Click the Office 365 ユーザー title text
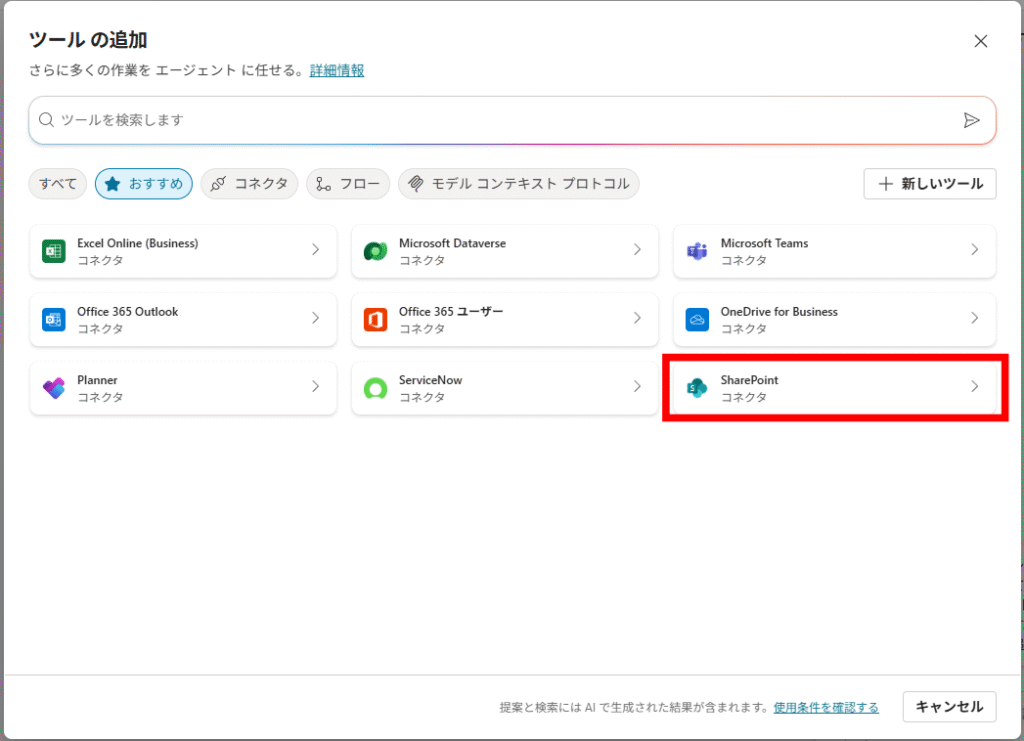The width and height of the screenshot is (1024, 741). tap(451, 311)
